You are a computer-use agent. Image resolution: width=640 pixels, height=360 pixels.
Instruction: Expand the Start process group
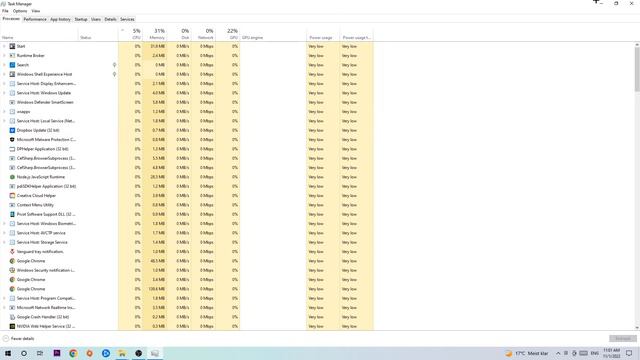click(4, 46)
